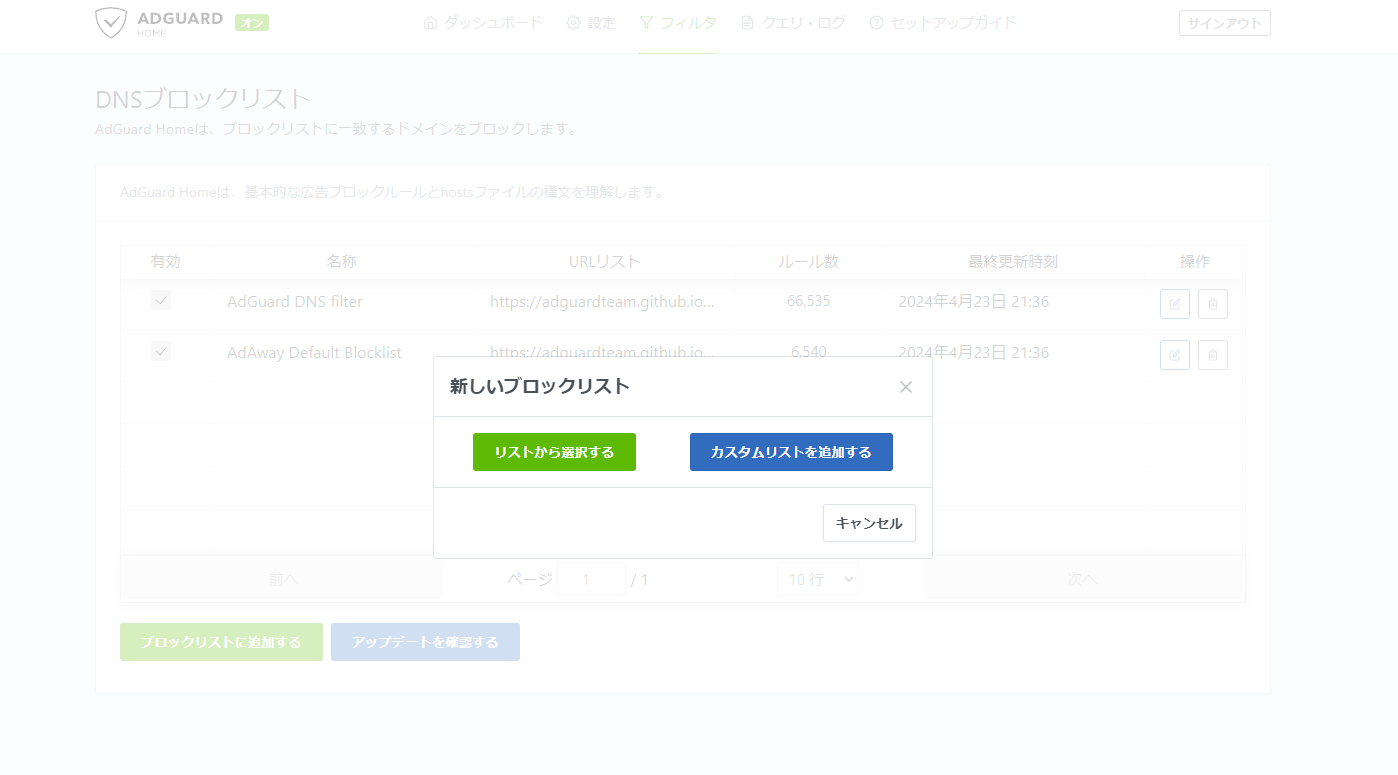Close the new blocklist dialog with X
This screenshot has height=775, width=1398.
pyautogui.click(x=906, y=387)
